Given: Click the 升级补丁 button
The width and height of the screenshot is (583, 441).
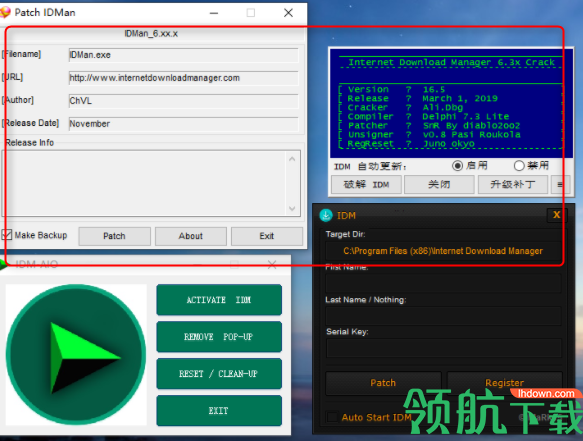Looking at the screenshot, I should tap(513, 184).
